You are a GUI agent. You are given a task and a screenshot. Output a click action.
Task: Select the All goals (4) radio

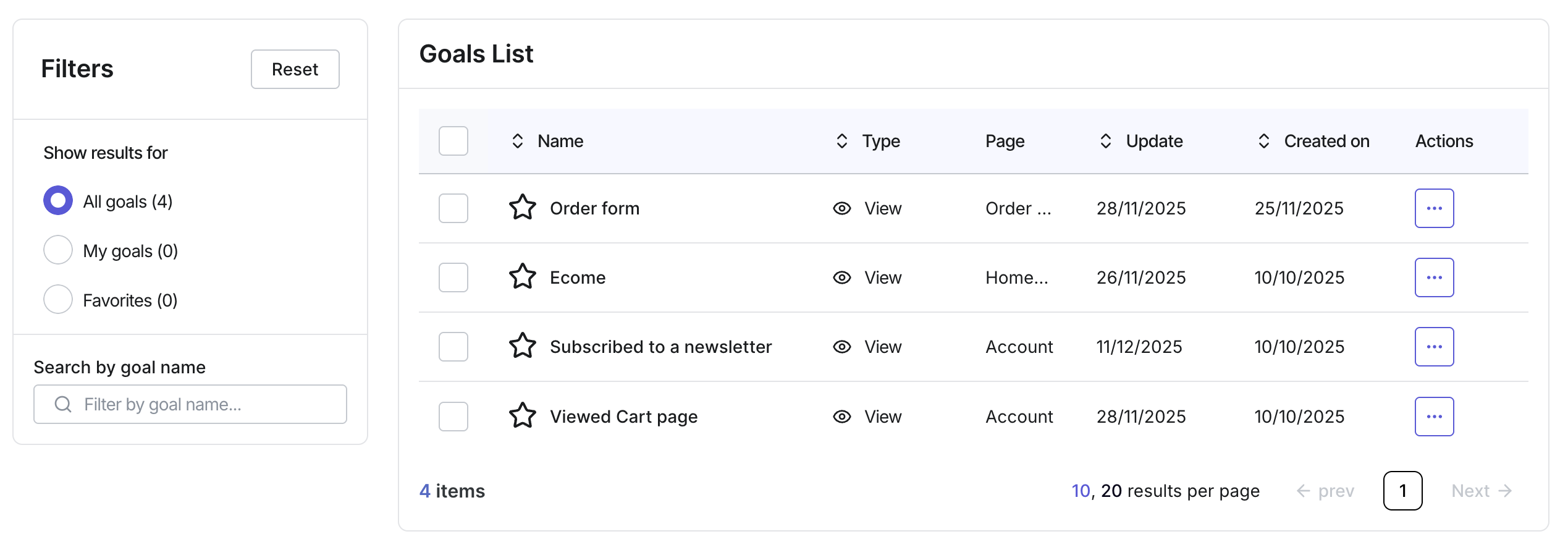click(58, 200)
